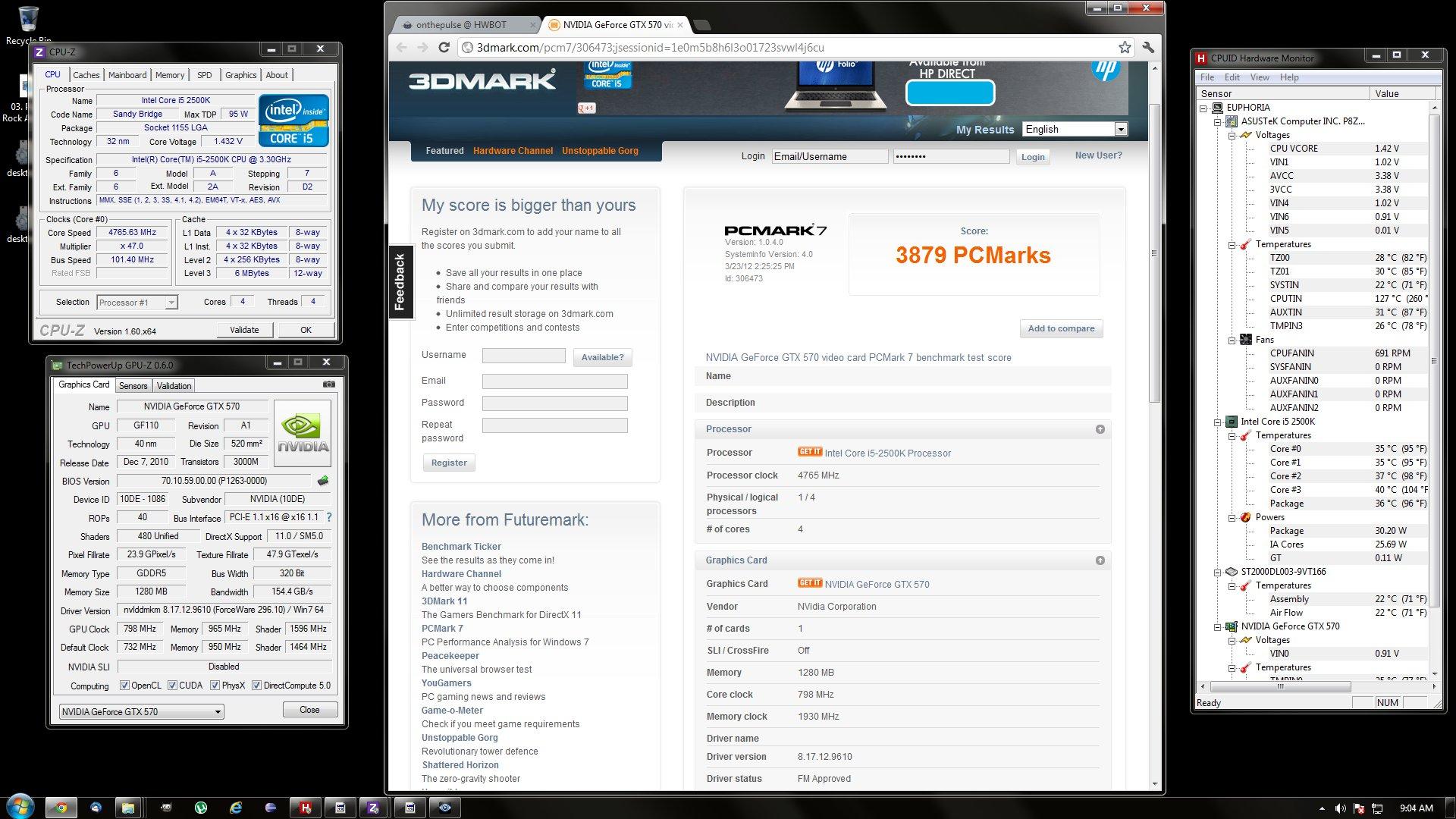Toggle the OpenCL checkbox in GPU-Z
1456x819 pixels.
point(124,686)
